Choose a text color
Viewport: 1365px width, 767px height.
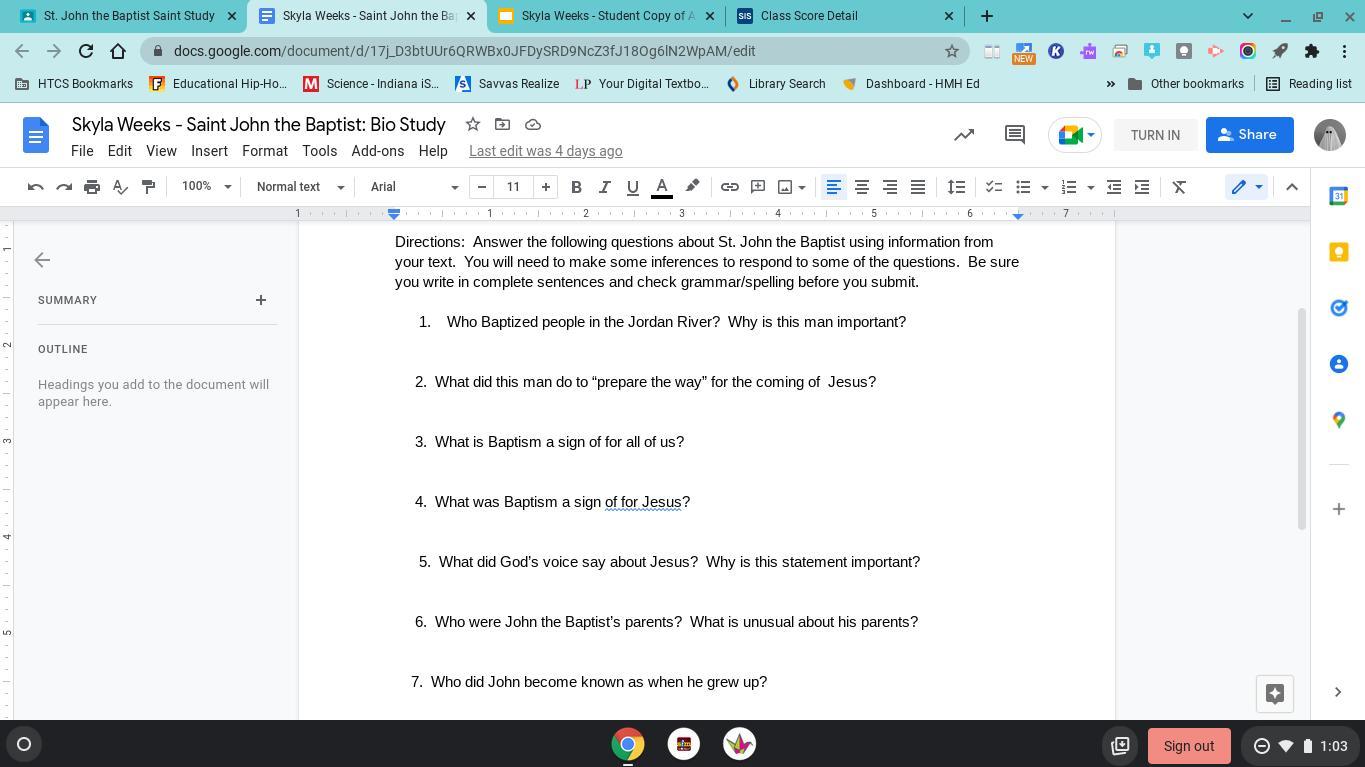(662, 187)
